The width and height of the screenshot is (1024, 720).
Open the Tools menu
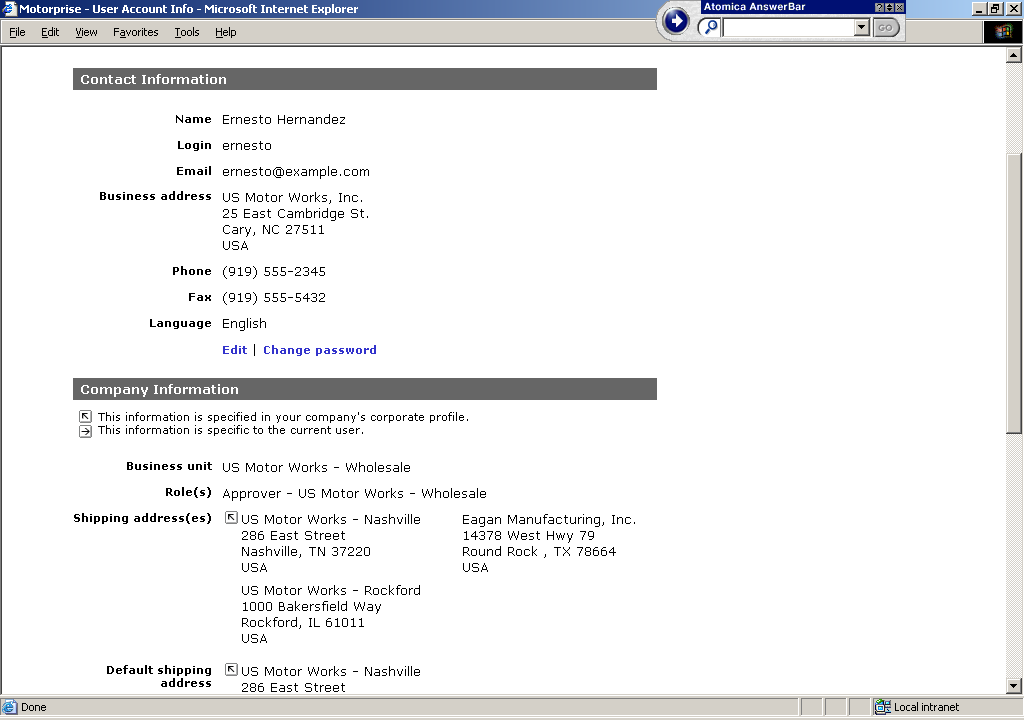point(187,32)
